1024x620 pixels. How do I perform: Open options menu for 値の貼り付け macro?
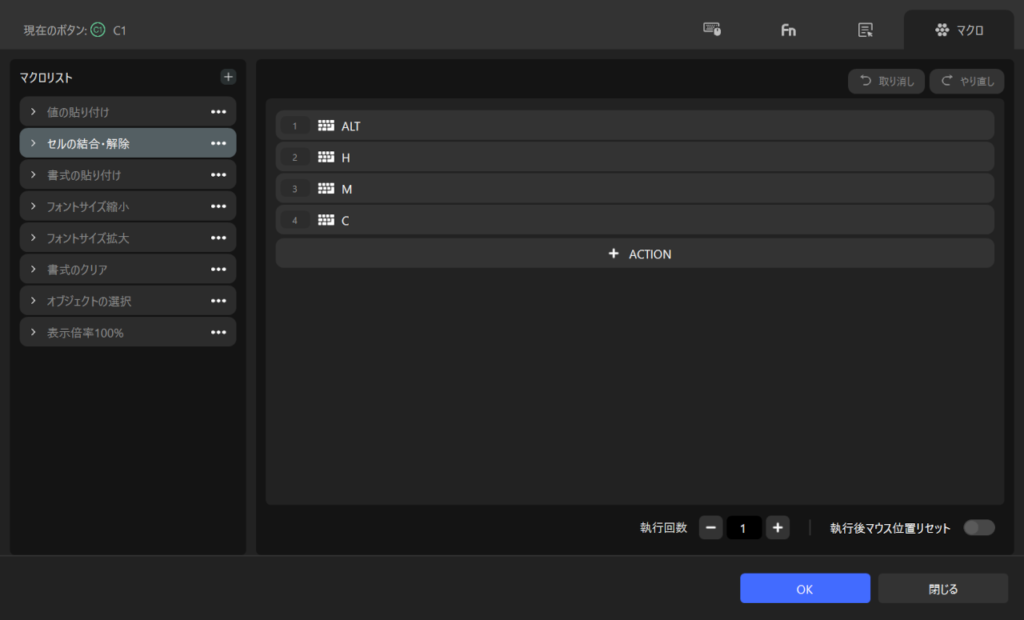218,112
